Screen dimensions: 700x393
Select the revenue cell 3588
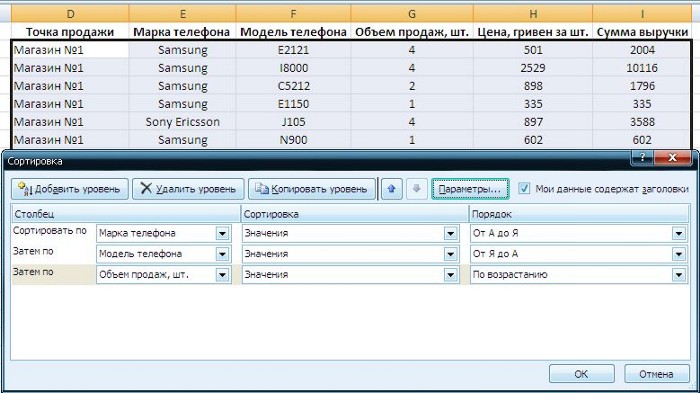(642, 121)
